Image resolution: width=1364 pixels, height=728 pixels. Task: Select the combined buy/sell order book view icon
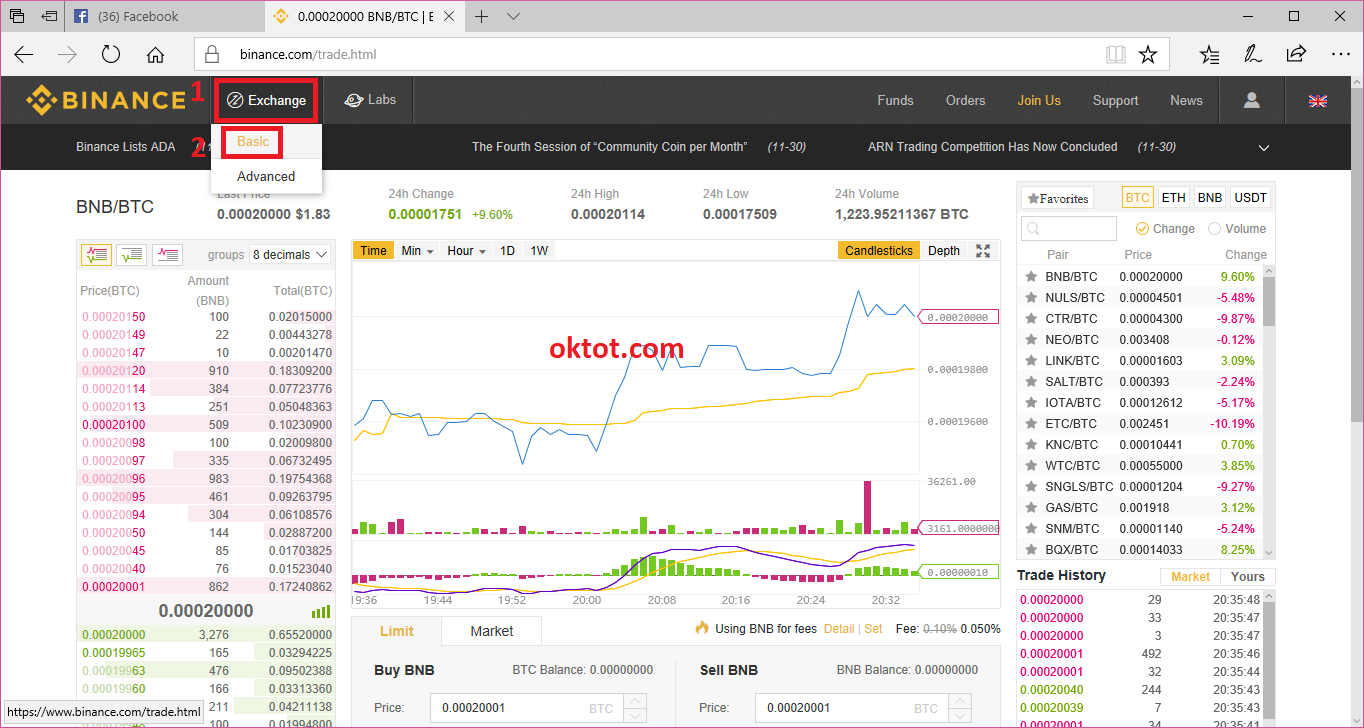96,254
